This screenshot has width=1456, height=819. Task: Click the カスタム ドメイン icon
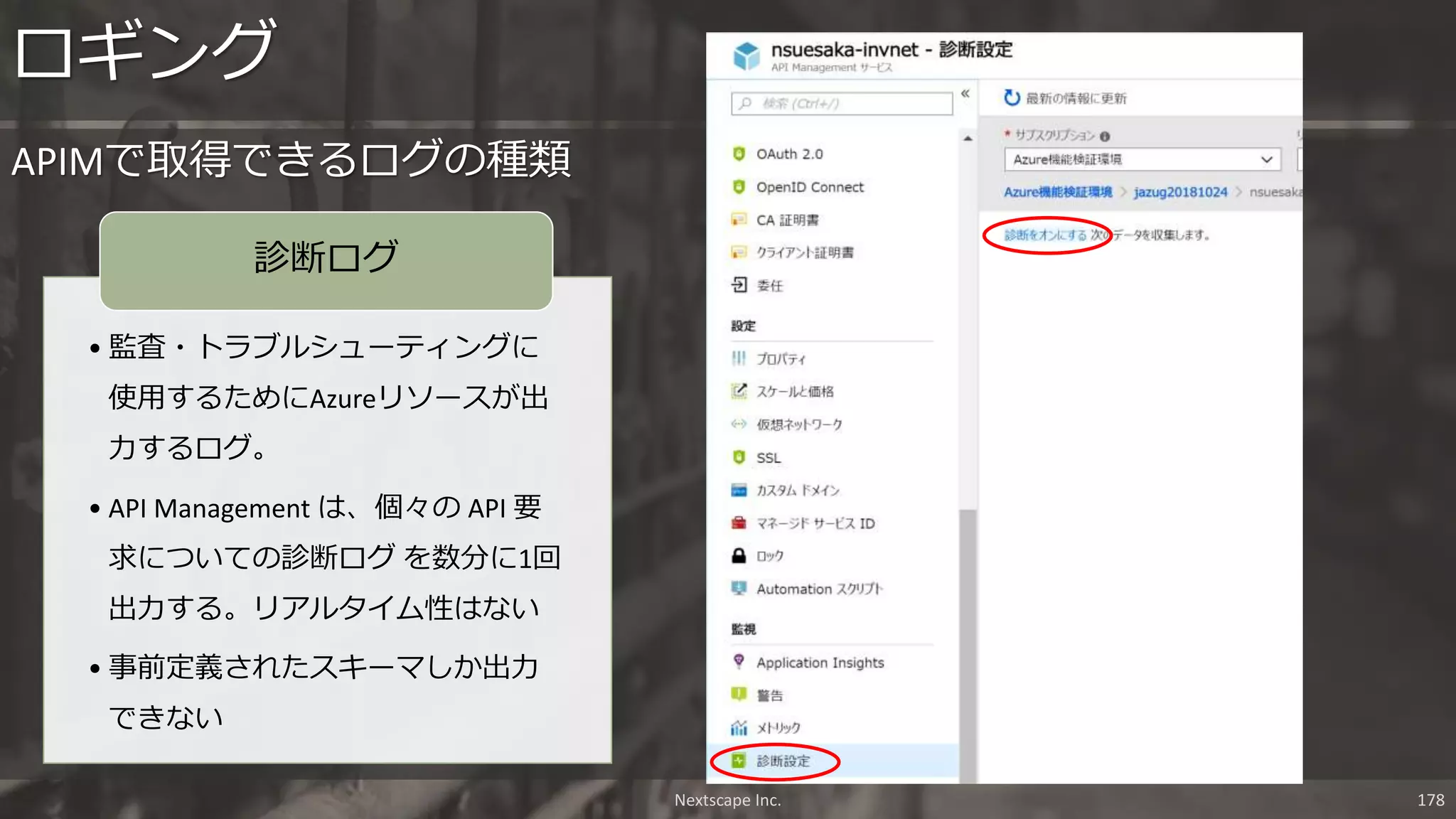pos(739,491)
